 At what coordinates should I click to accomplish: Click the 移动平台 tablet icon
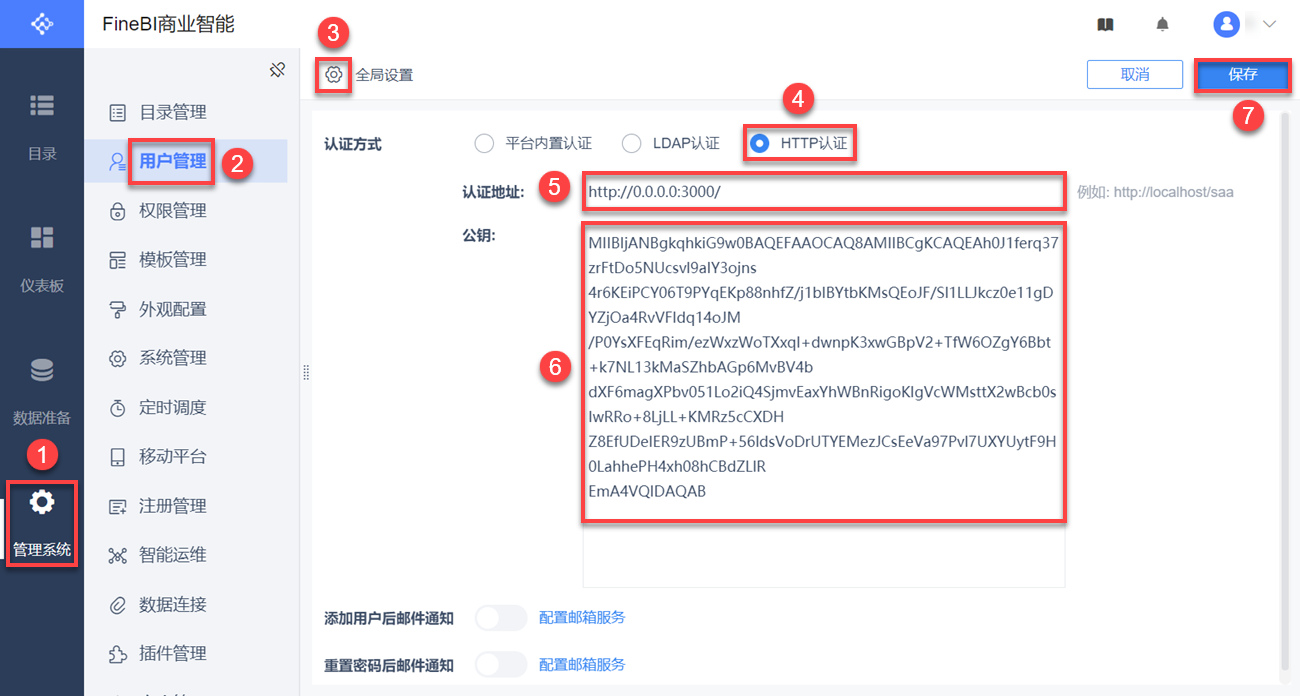118,457
